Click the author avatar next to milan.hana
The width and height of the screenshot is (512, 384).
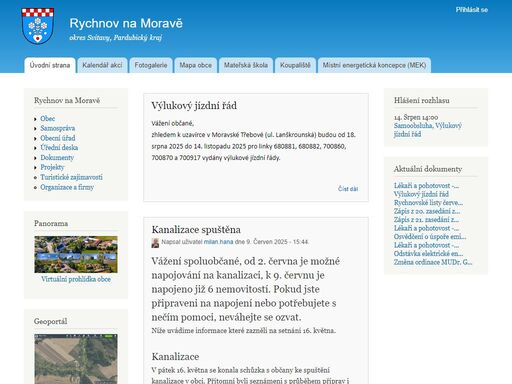155,243
